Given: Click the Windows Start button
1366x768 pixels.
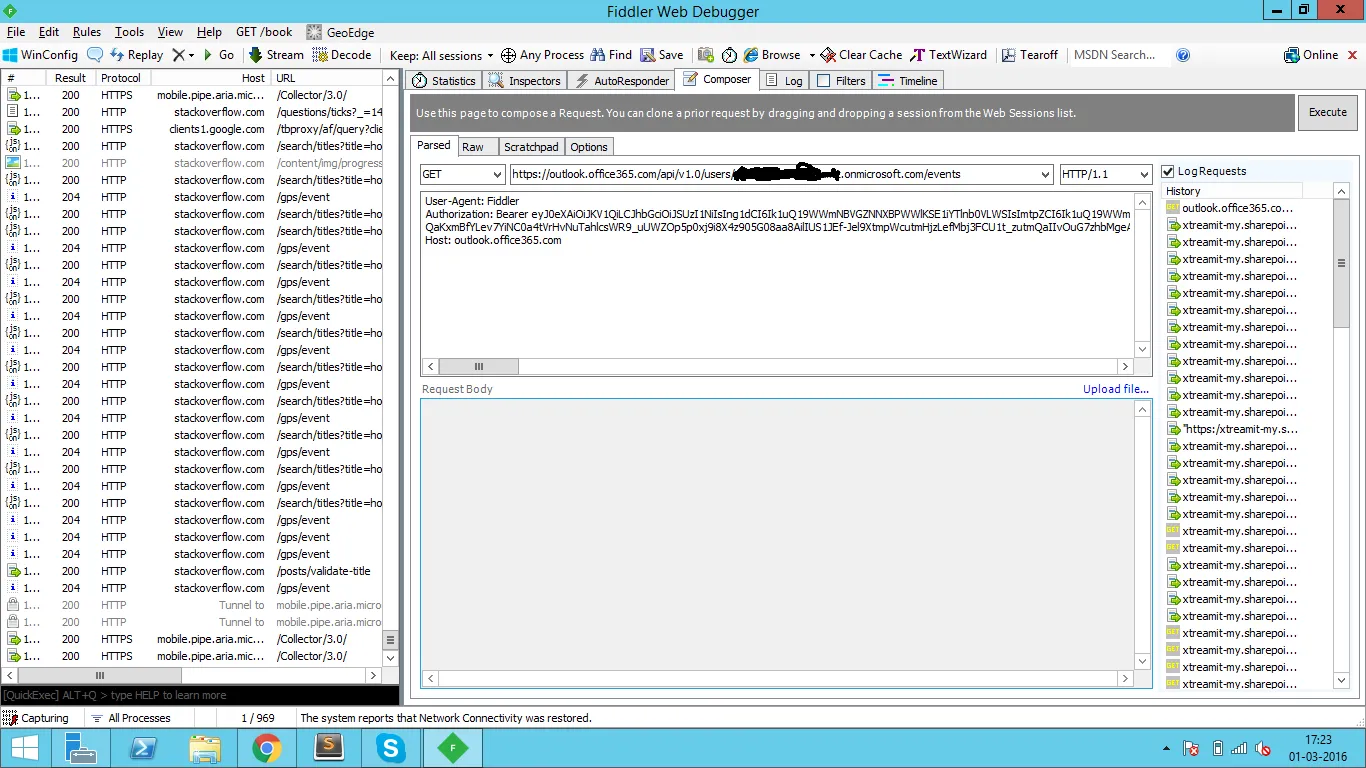Looking at the screenshot, I should point(23,748).
